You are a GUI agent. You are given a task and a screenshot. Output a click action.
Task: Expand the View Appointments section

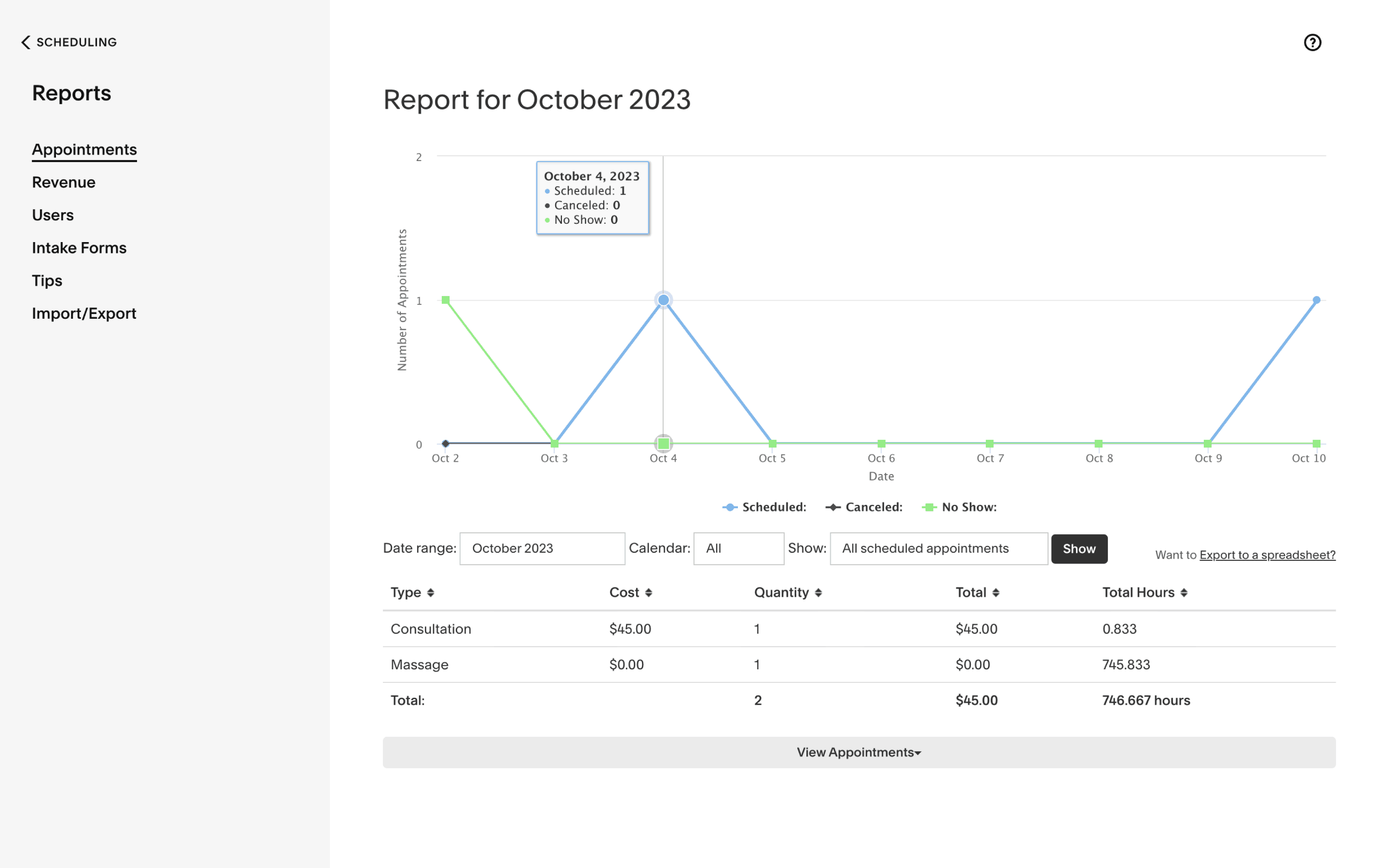pos(858,752)
